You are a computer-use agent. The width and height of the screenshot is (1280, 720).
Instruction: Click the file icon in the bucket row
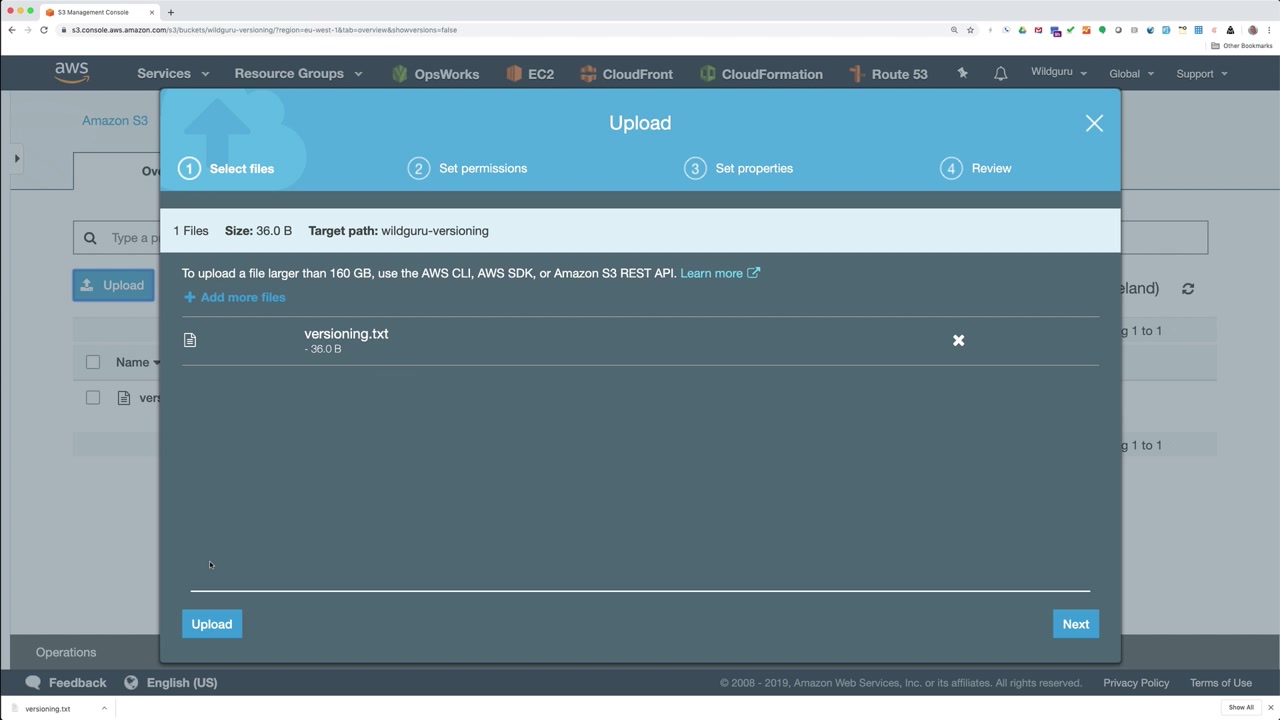pos(124,398)
